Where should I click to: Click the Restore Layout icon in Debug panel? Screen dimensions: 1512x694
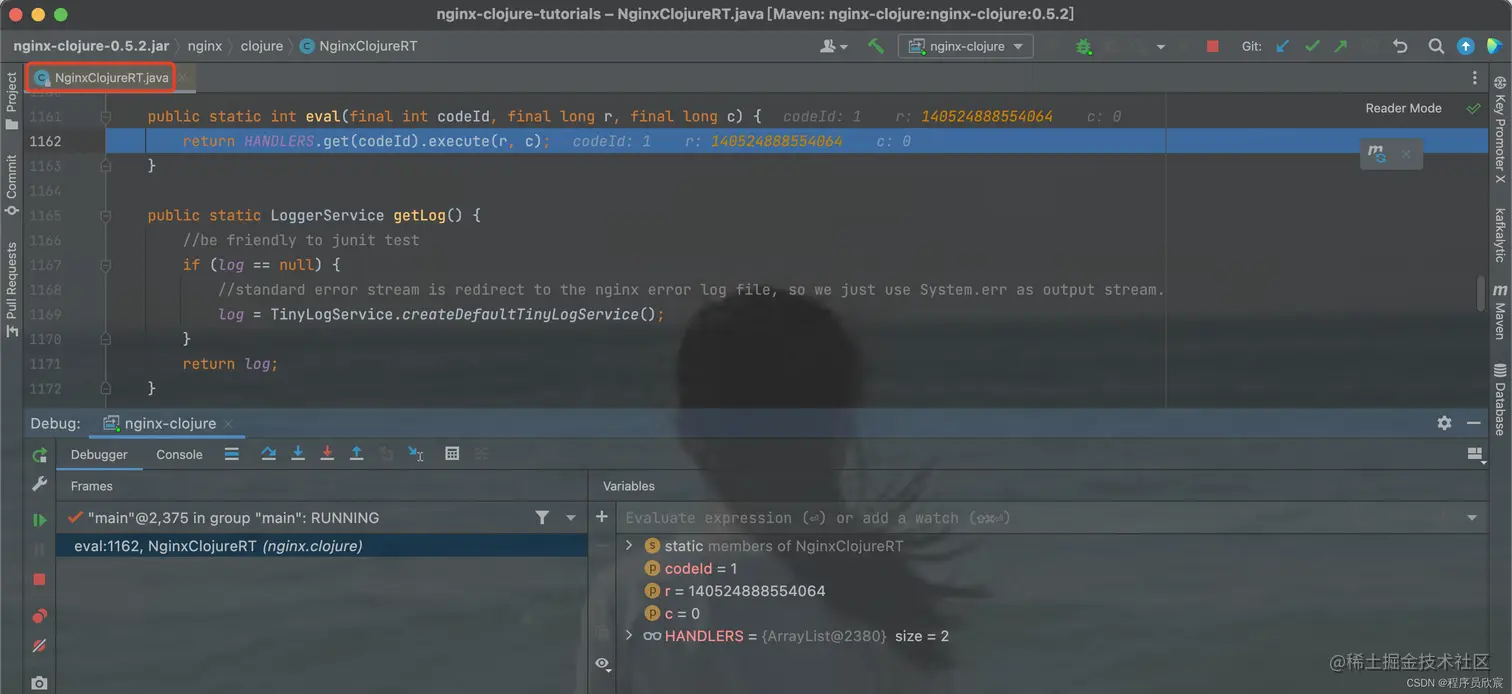(1474, 454)
